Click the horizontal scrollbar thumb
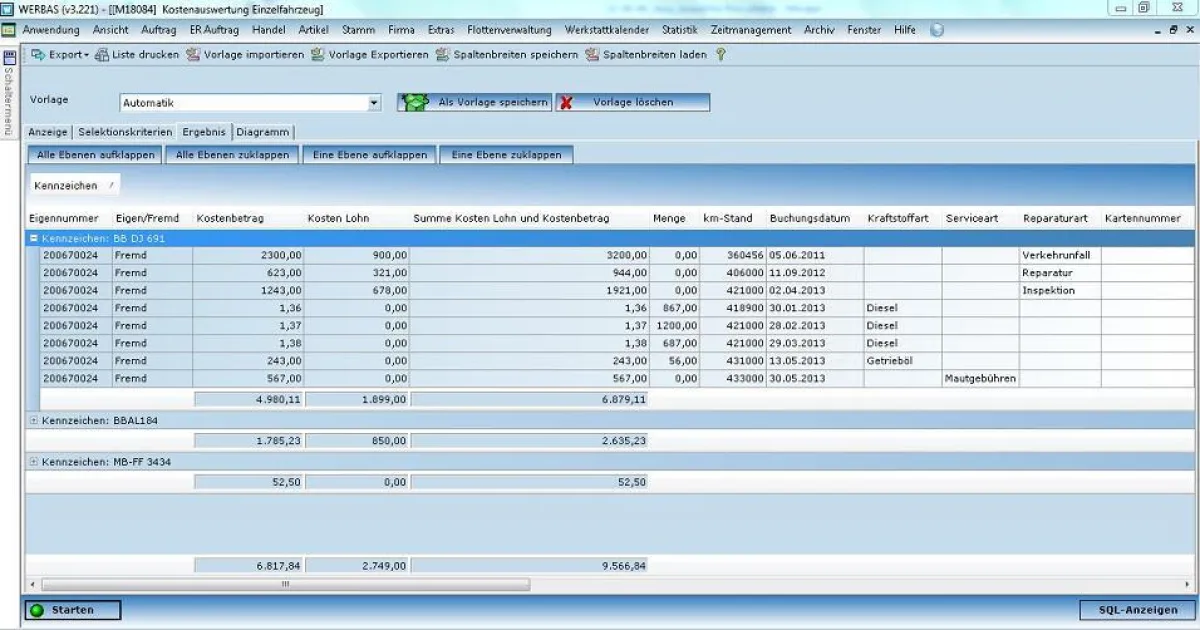The image size is (1200, 630). pos(285,584)
